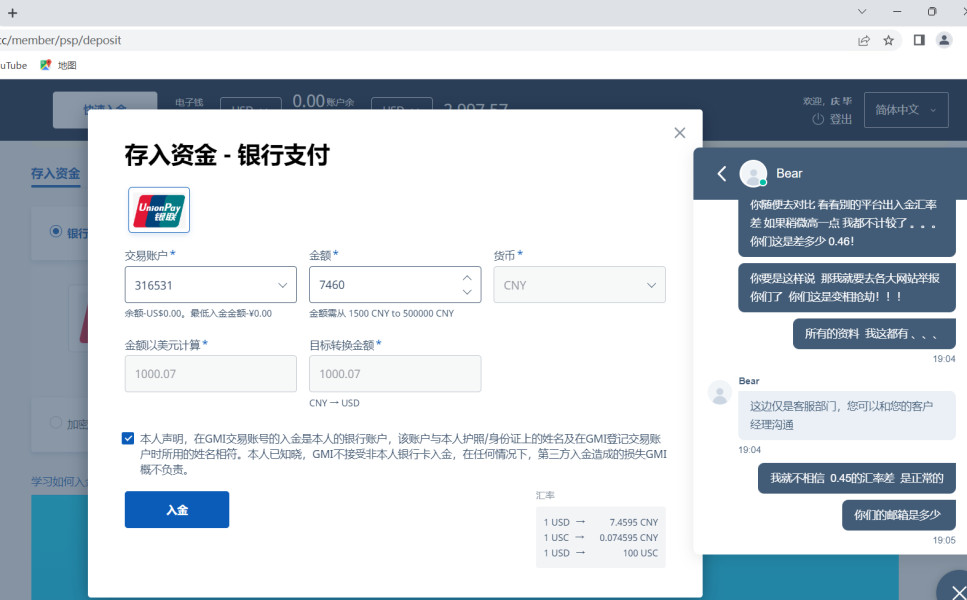Click the UnionPay payment logo
Viewport: 967px width, 600px height.
click(x=159, y=210)
